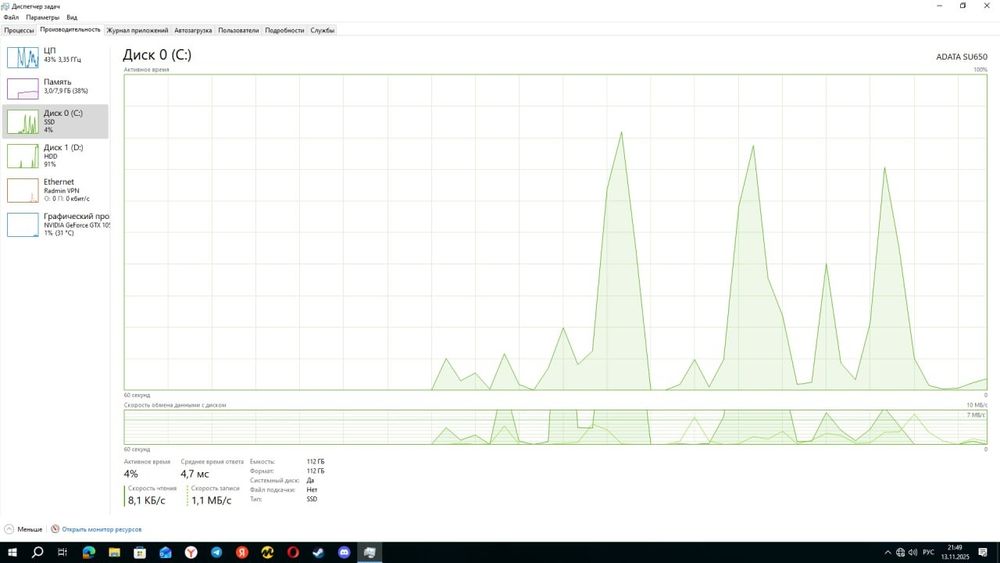Click the 8,1 КБ/с read speed value
The image size is (1000, 563).
pos(146,501)
